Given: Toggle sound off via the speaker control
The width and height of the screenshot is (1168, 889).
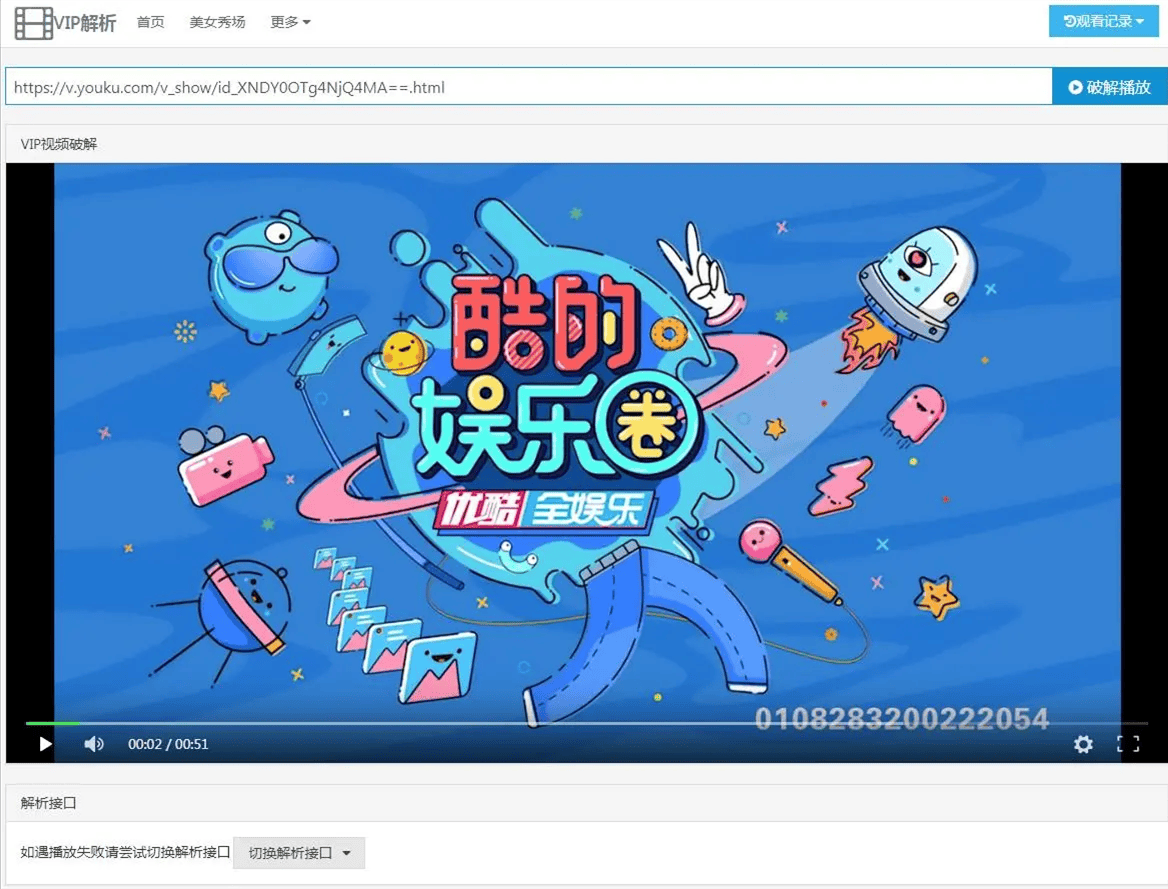Looking at the screenshot, I should click(94, 744).
